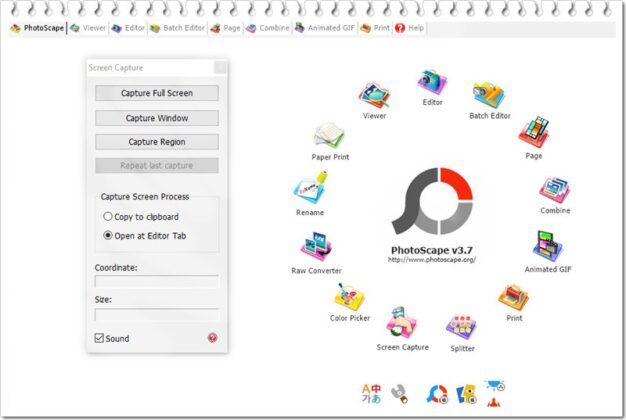
Task: Click the blue and yellow card icon
Action: coord(466,394)
